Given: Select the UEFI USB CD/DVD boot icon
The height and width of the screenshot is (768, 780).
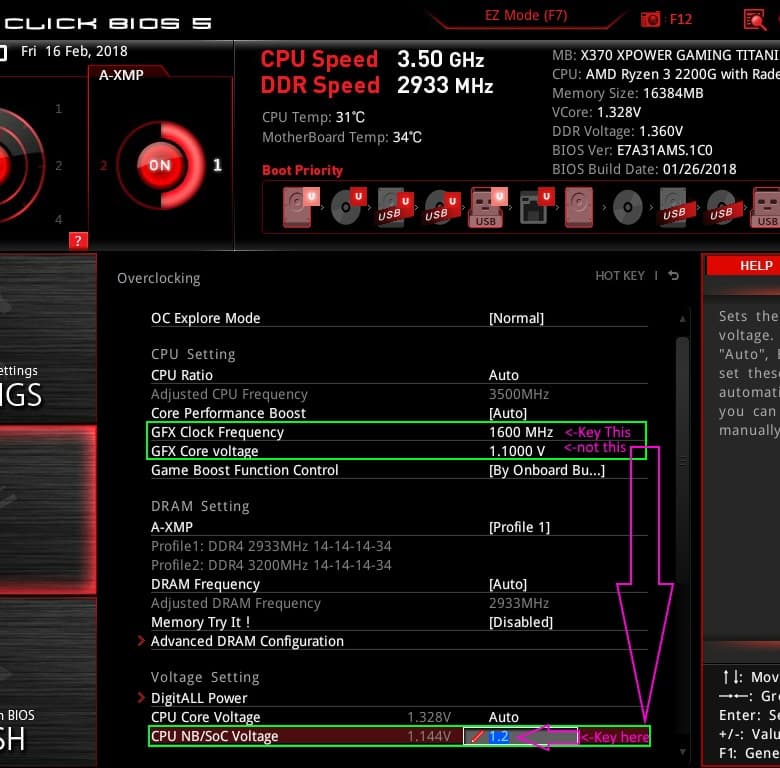Looking at the screenshot, I should (442, 207).
